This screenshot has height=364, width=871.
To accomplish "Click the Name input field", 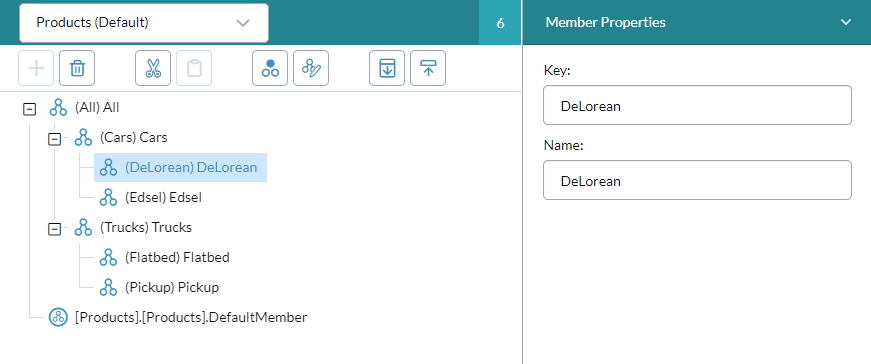I will pyautogui.click(x=697, y=180).
